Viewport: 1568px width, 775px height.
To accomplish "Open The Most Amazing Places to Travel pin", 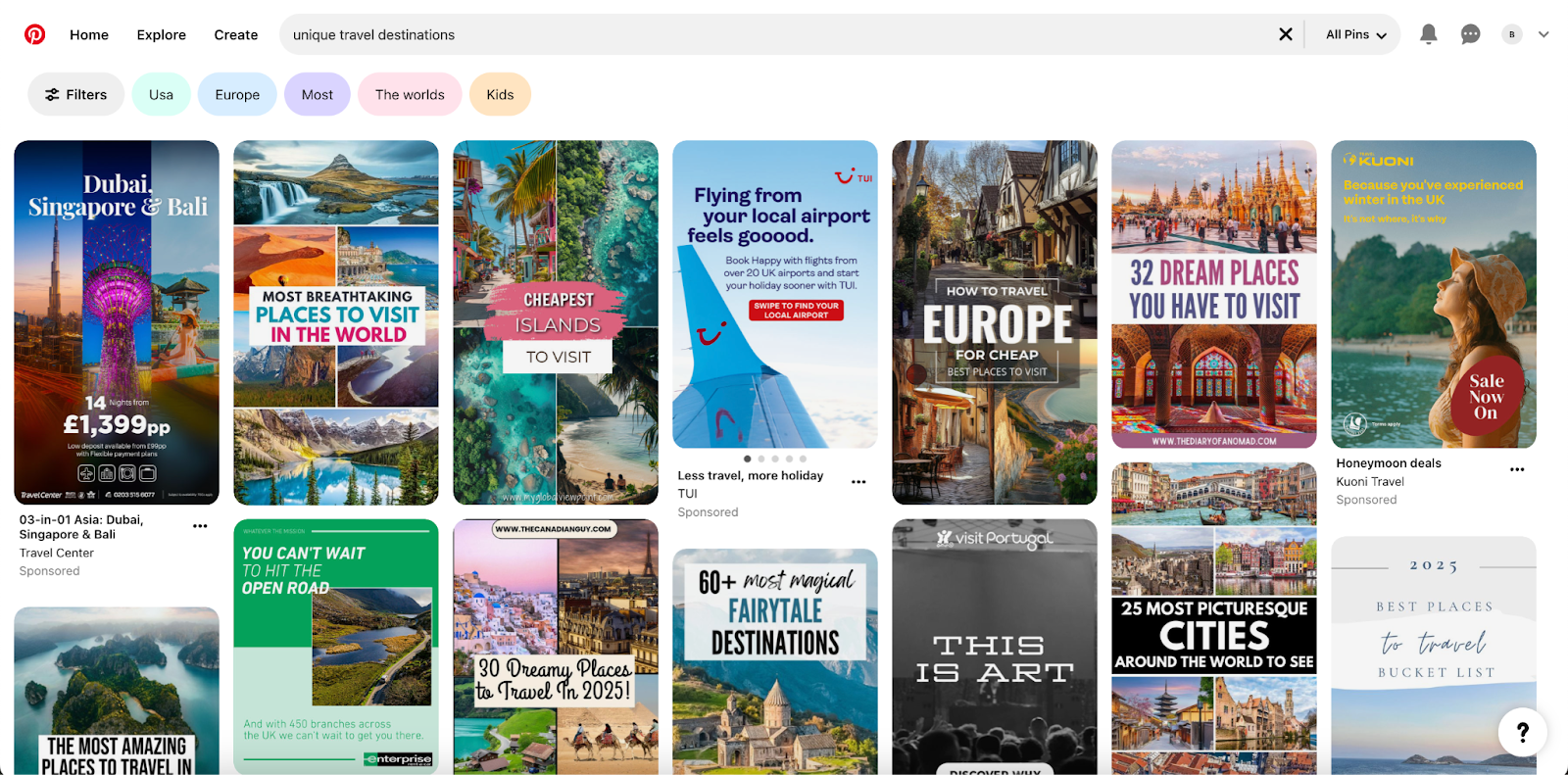I will [117, 691].
